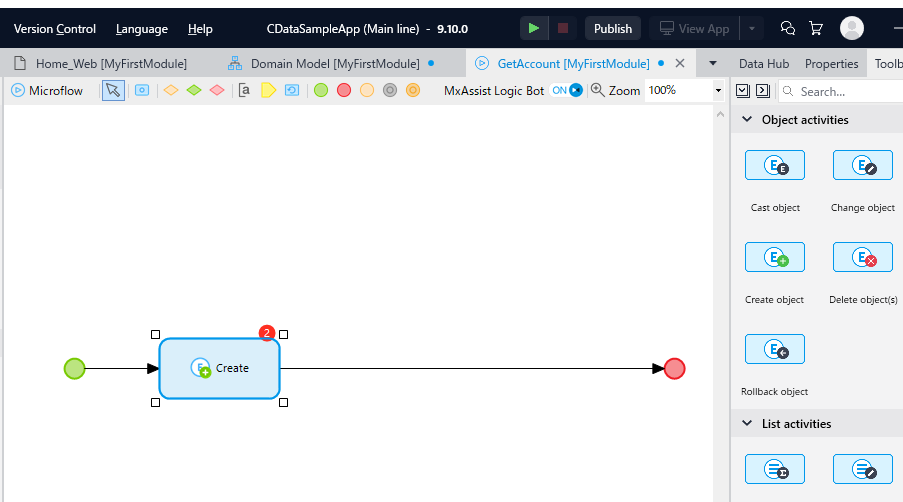Click the Publish button
The height and width of the screenshot is (502, 903).
pyautogui.click(x=613, y=28)
